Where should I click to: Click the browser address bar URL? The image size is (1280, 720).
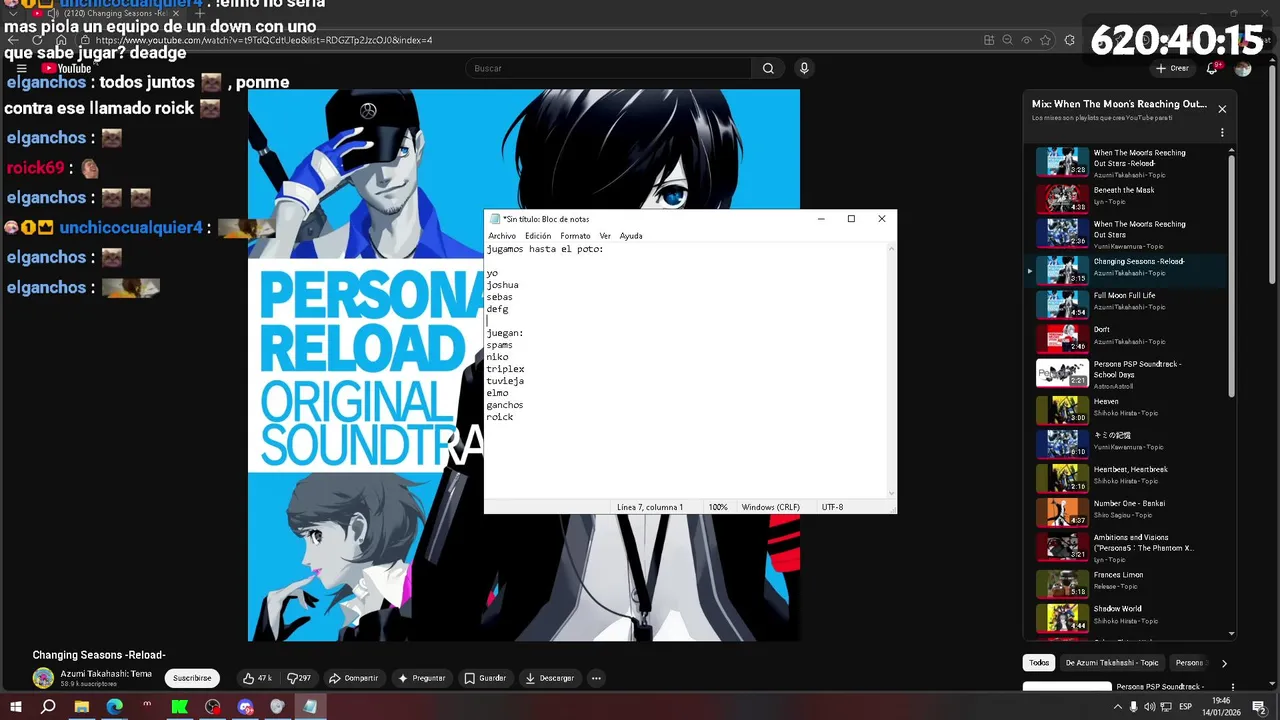pyautogui.click(x=264, y=40)
